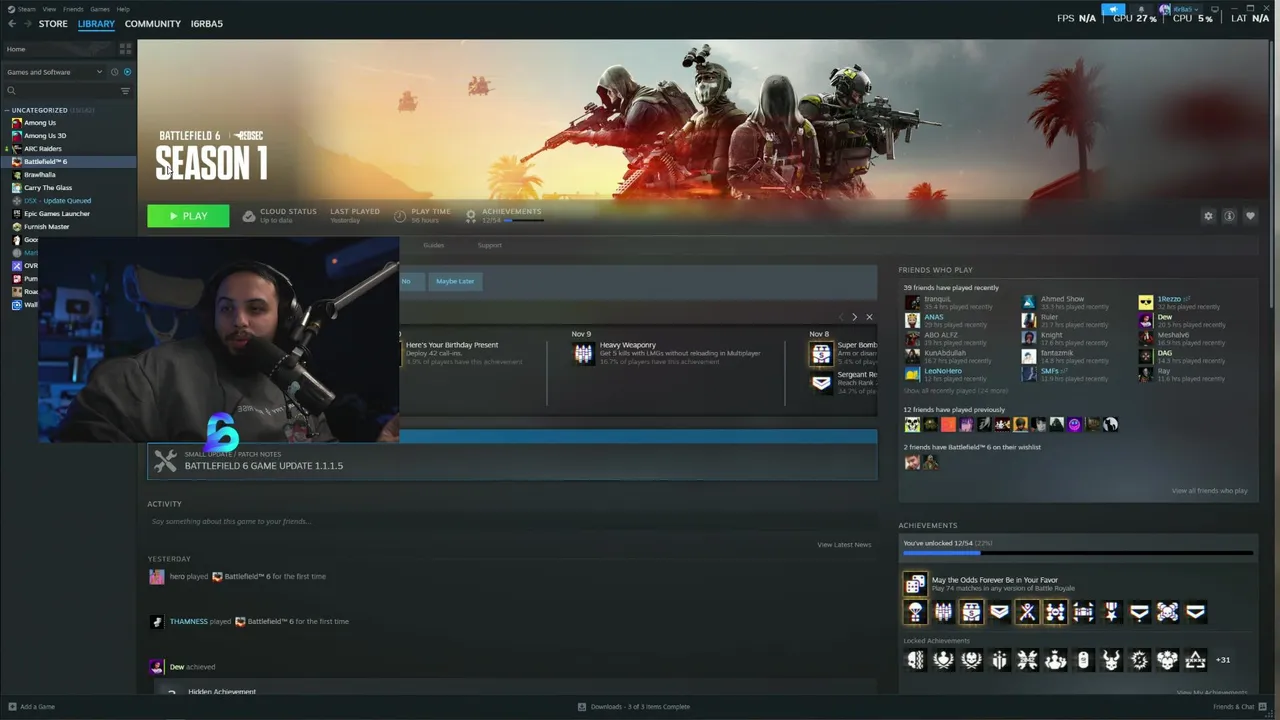The image size is (1280, 720).
Task: Open Friends & Chat
Action: pos(1240,707)
